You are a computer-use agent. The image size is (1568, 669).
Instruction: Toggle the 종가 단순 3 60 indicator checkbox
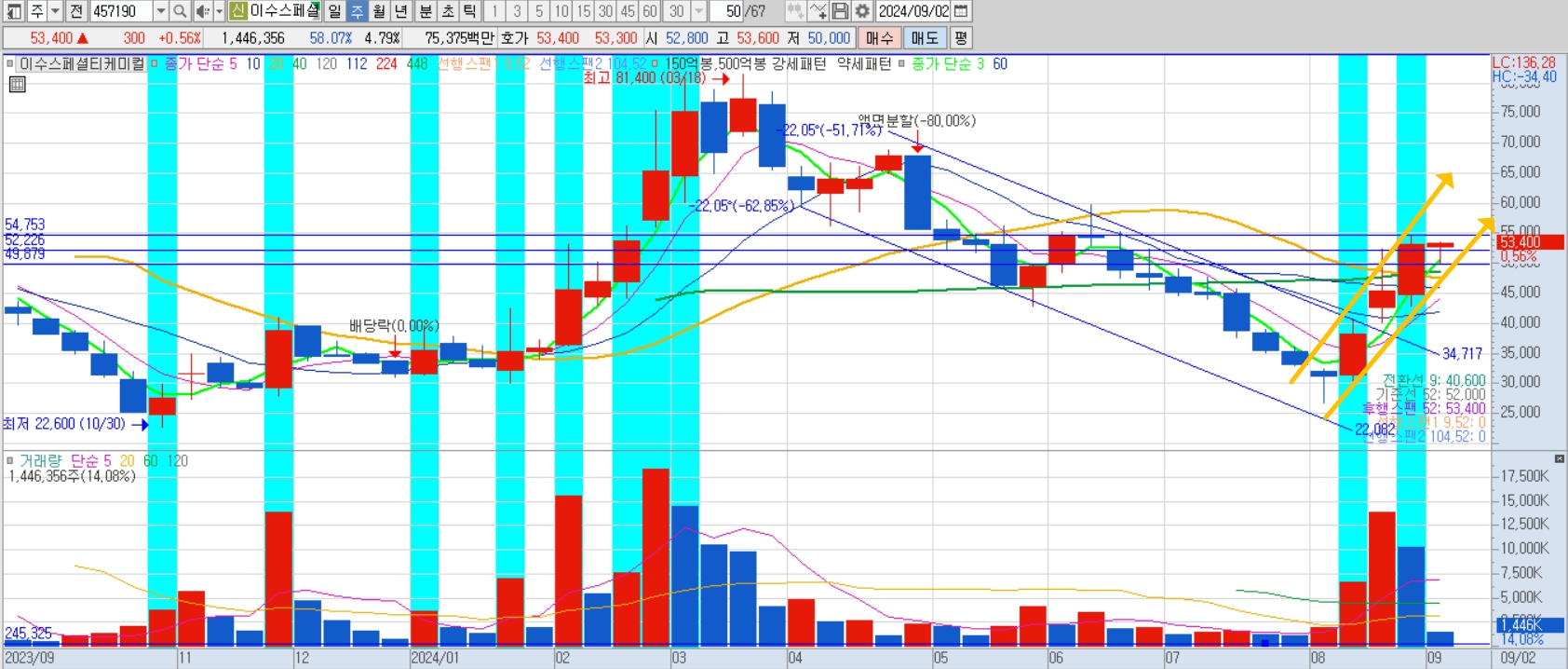(x=901, y=64)
